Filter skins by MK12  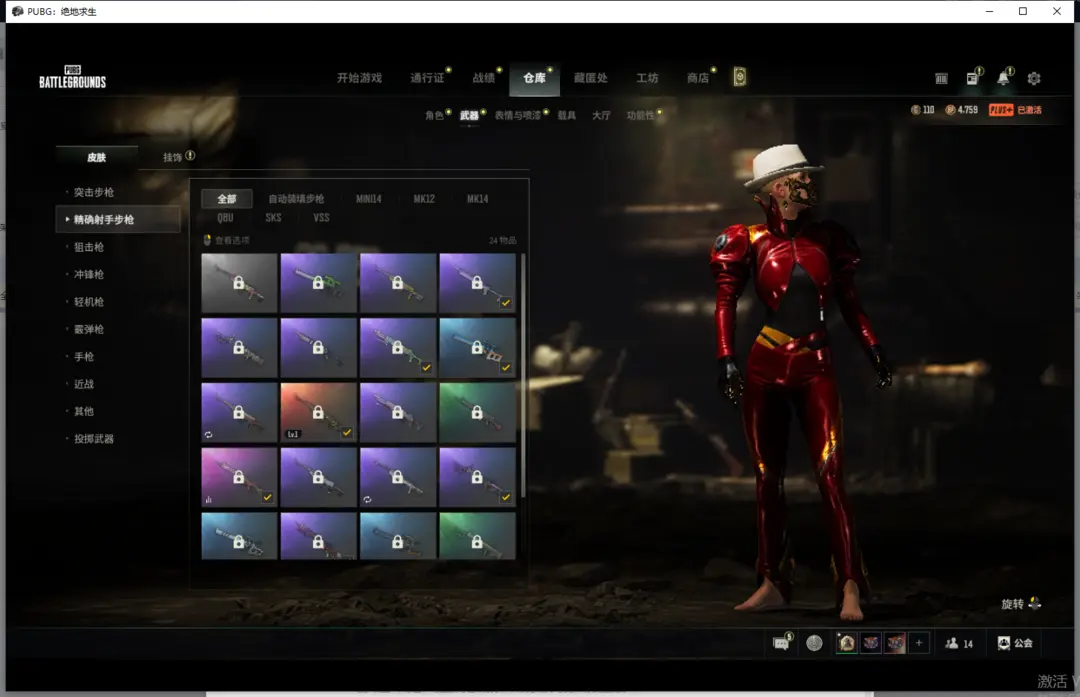[x=424, y=198]
